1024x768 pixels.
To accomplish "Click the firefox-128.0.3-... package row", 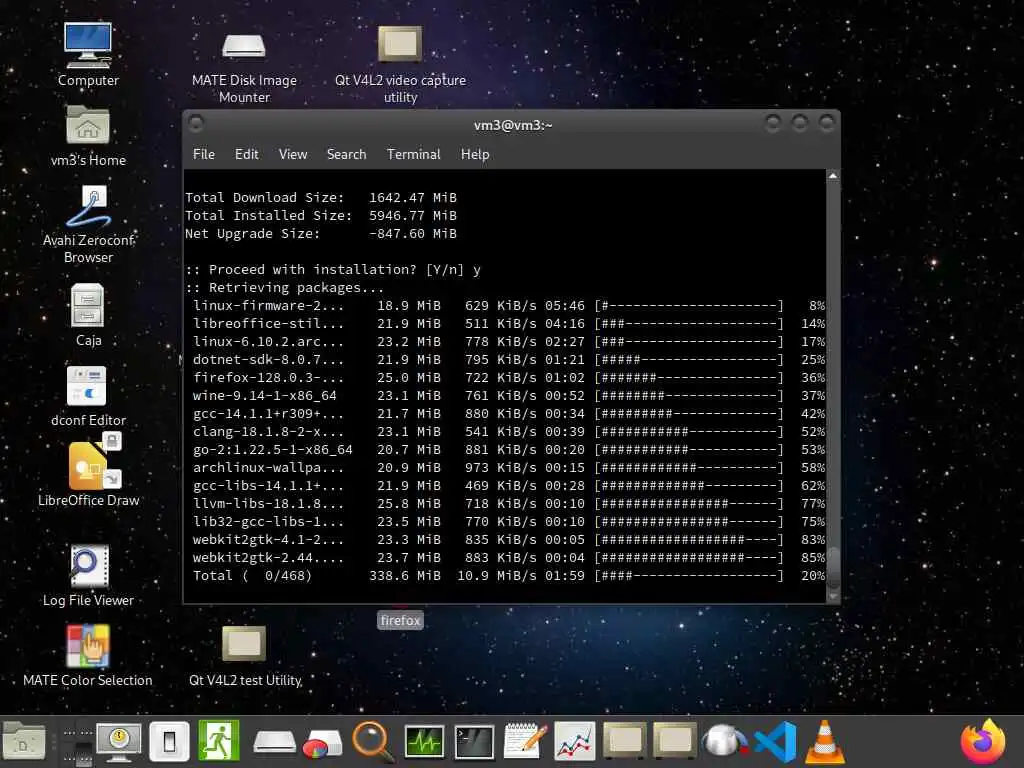I will click(x=509, y=377).
